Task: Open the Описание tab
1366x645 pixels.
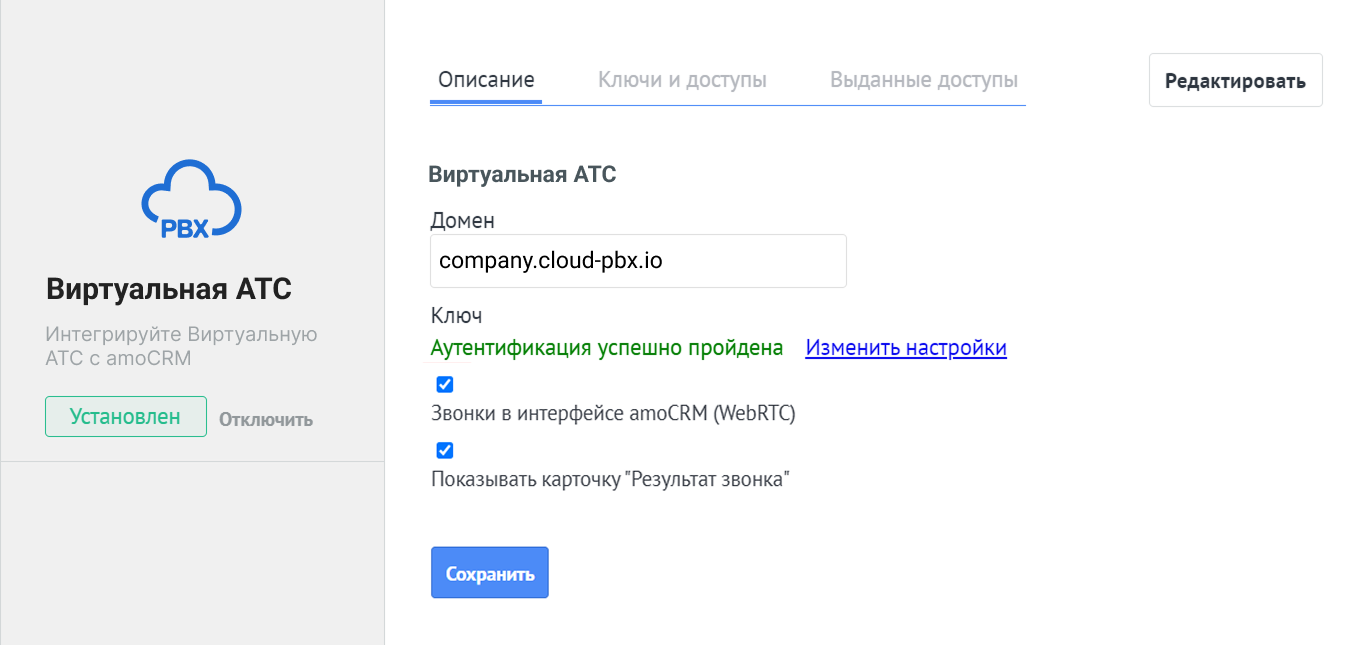Action: (486, 80)
